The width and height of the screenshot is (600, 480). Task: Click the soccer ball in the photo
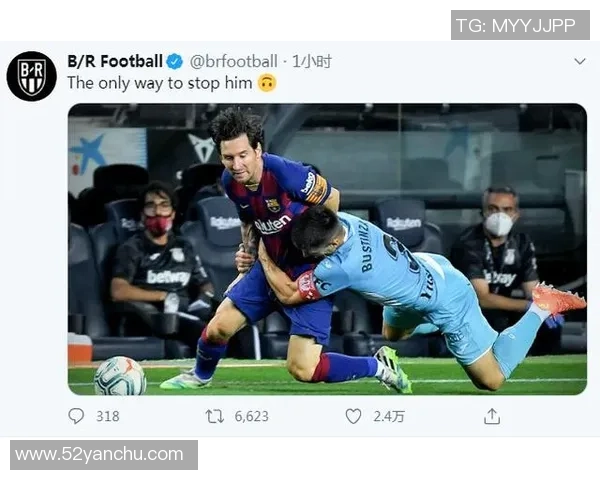coord(119,376)
